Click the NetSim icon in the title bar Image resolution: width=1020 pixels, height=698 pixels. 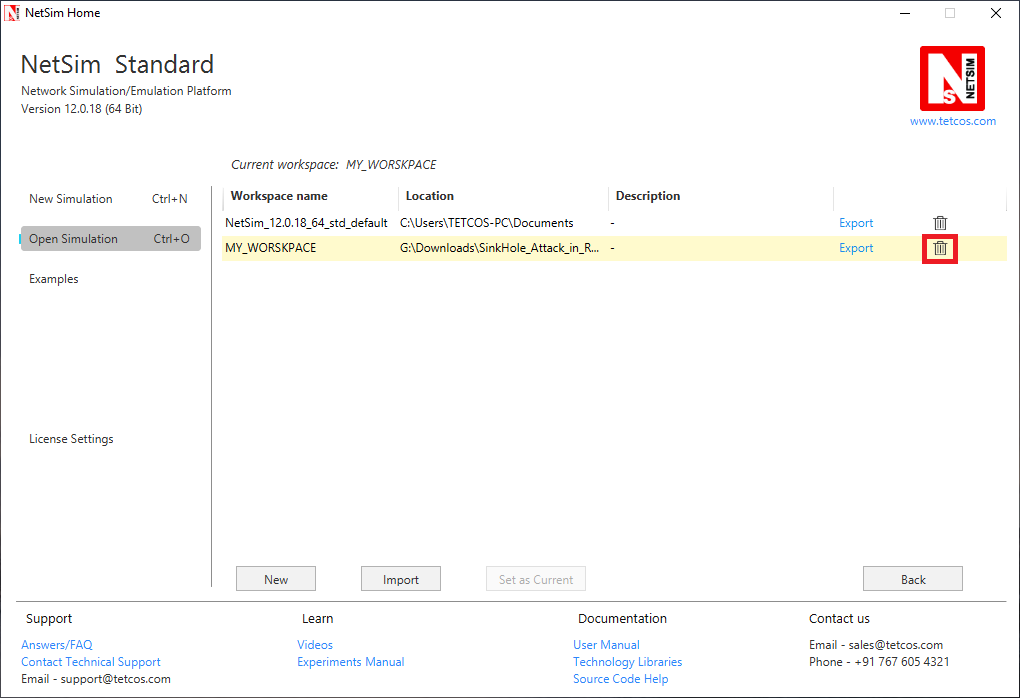pos(12,12)
